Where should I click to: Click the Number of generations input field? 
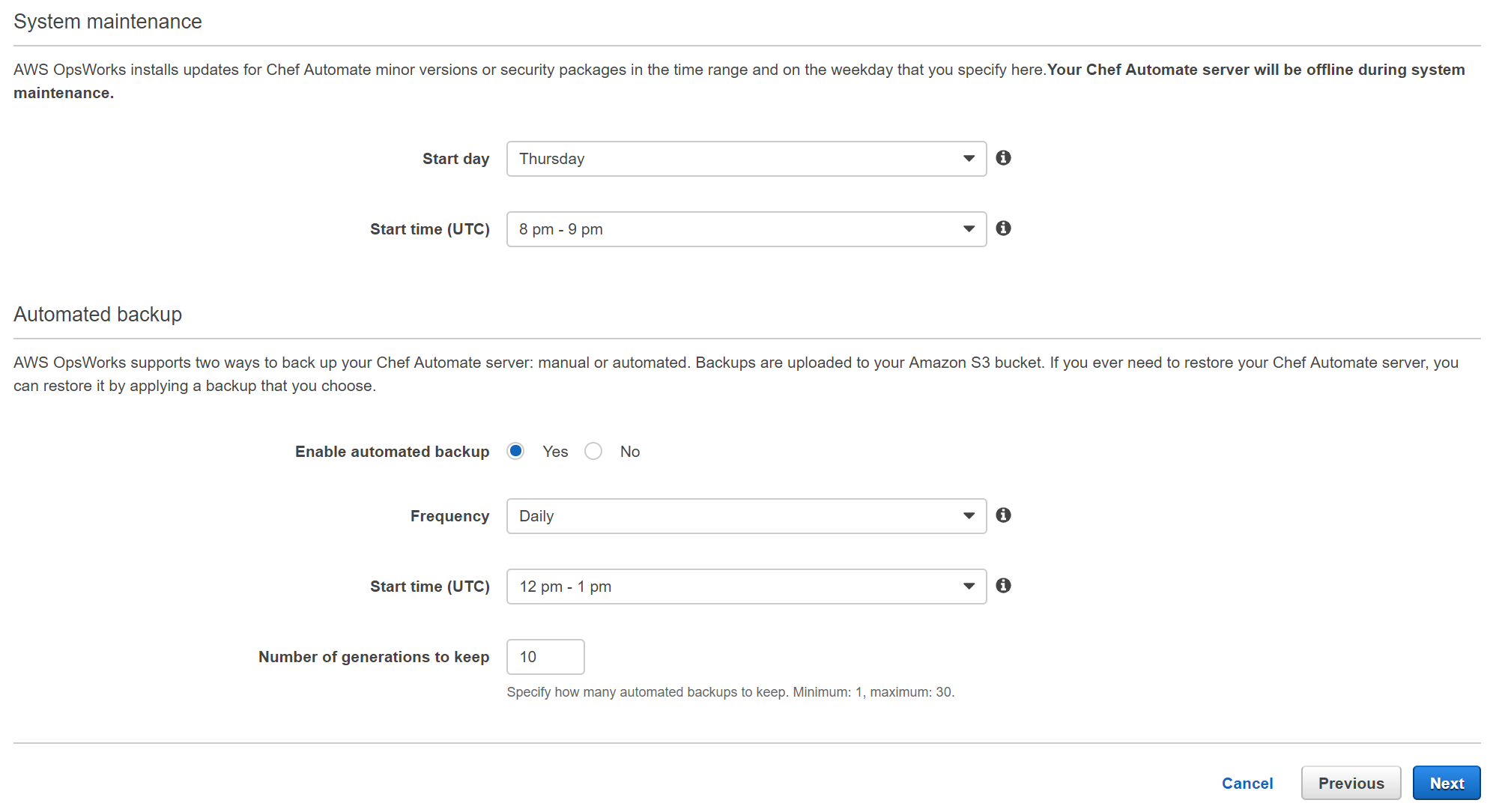(x=544, y=657)
